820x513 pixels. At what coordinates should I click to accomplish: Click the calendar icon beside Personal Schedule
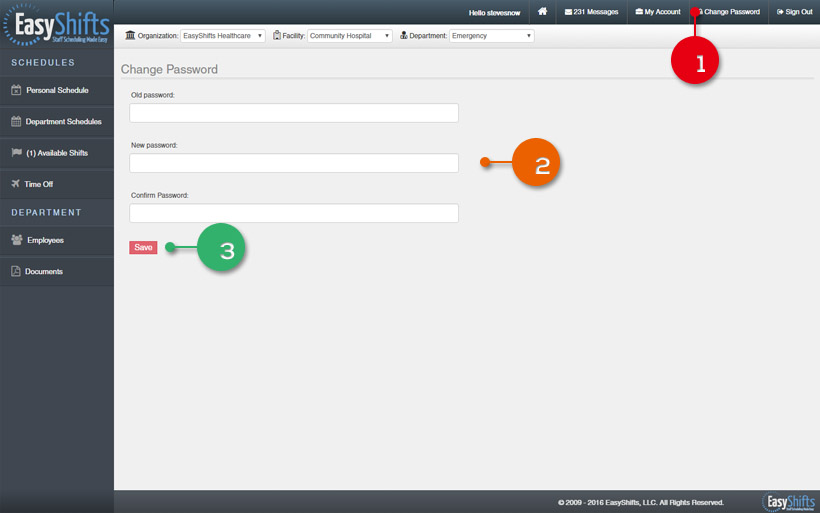[16, 90]
